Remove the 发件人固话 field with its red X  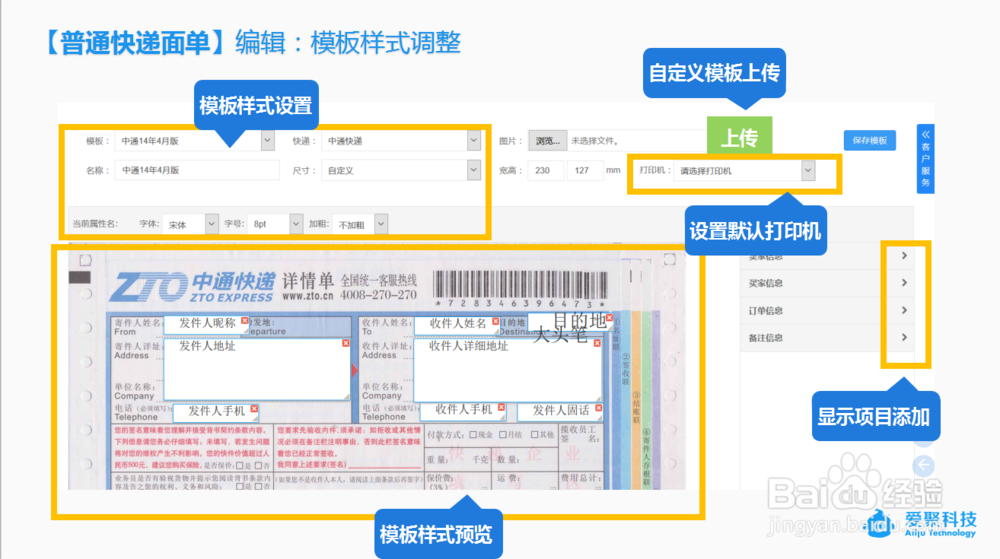(598, 408)
